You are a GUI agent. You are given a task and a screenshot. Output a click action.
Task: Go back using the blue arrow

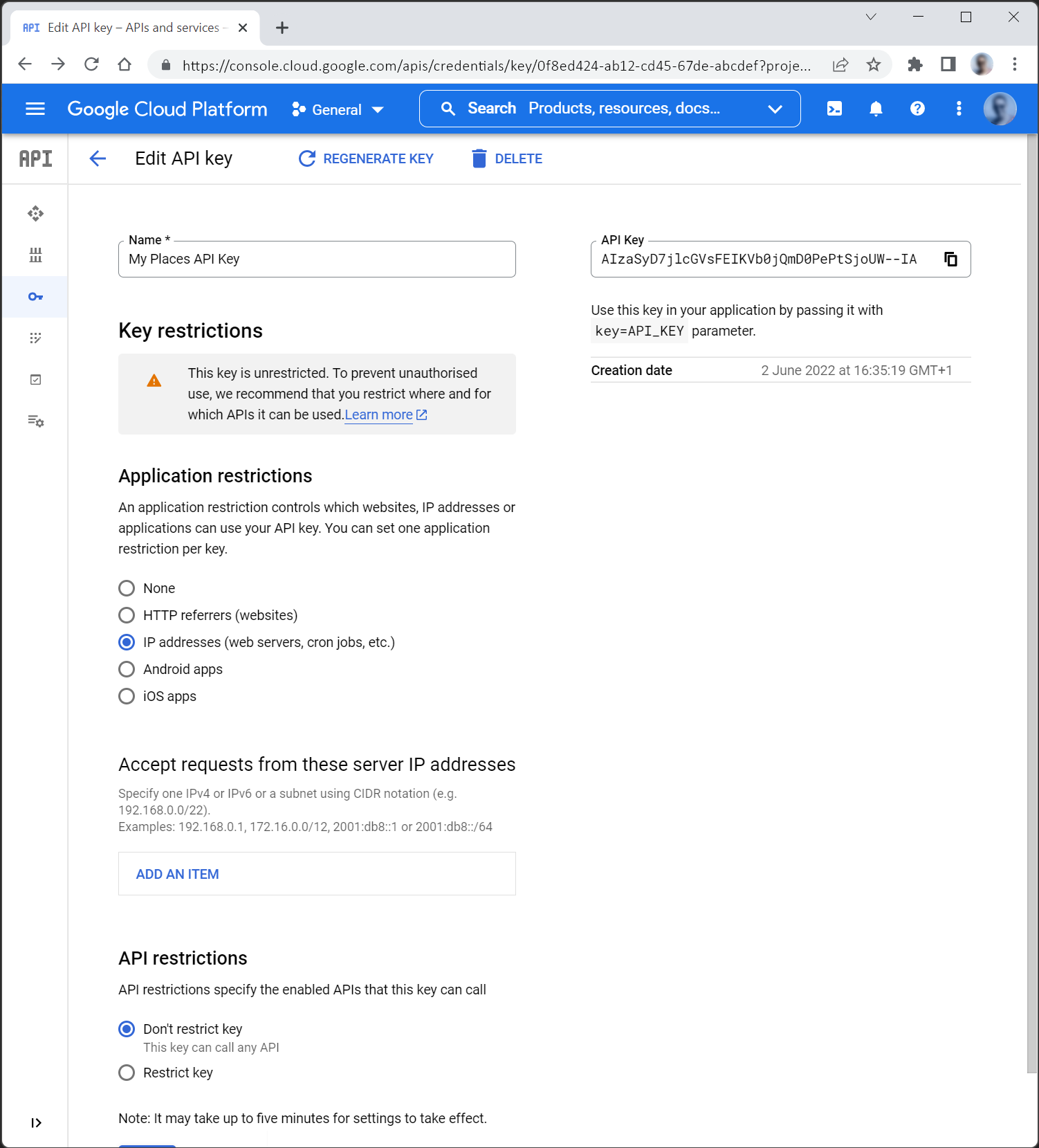click(x=98, y=158)
